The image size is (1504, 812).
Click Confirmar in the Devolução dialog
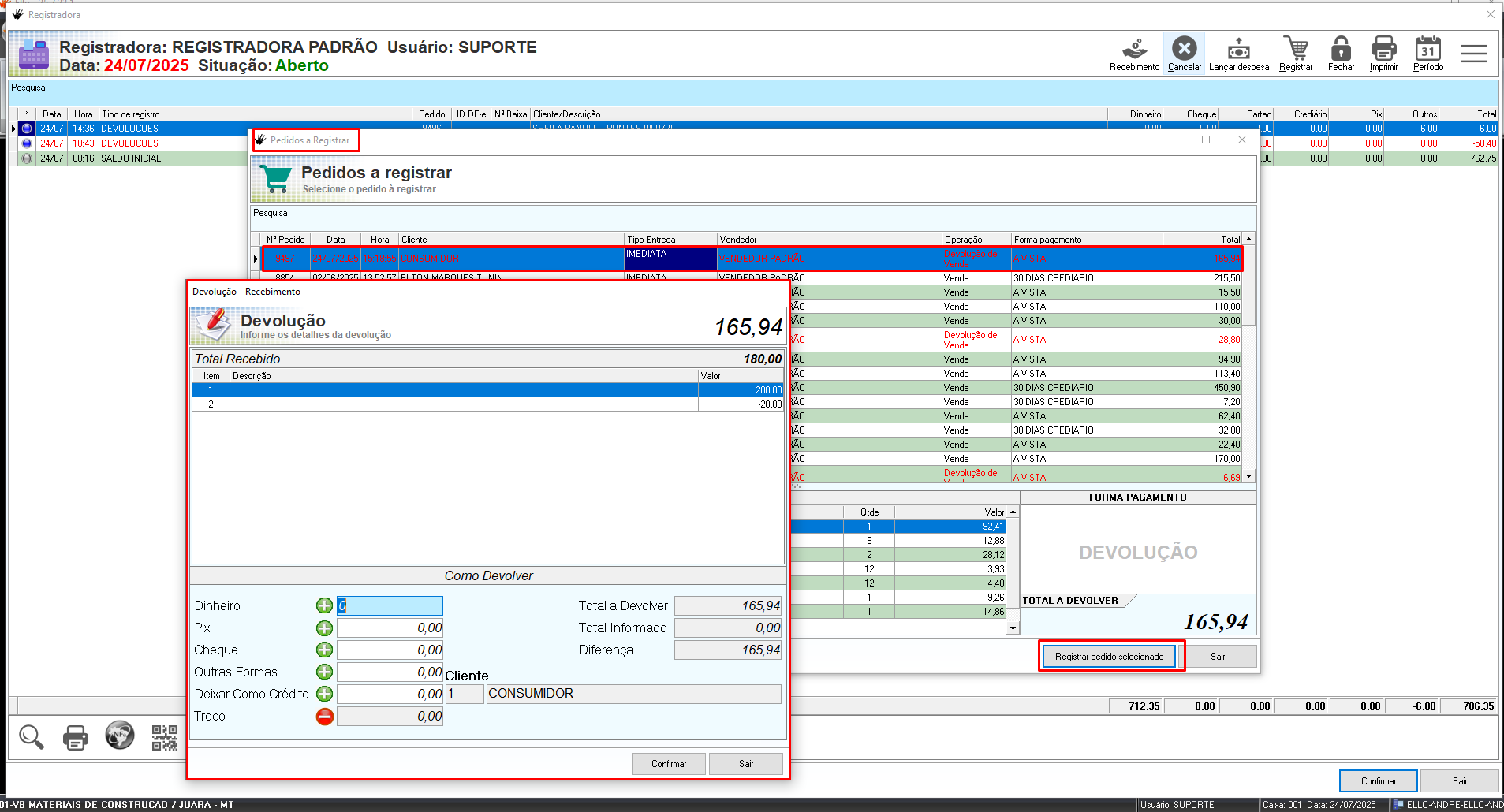(x=669, y=764)
